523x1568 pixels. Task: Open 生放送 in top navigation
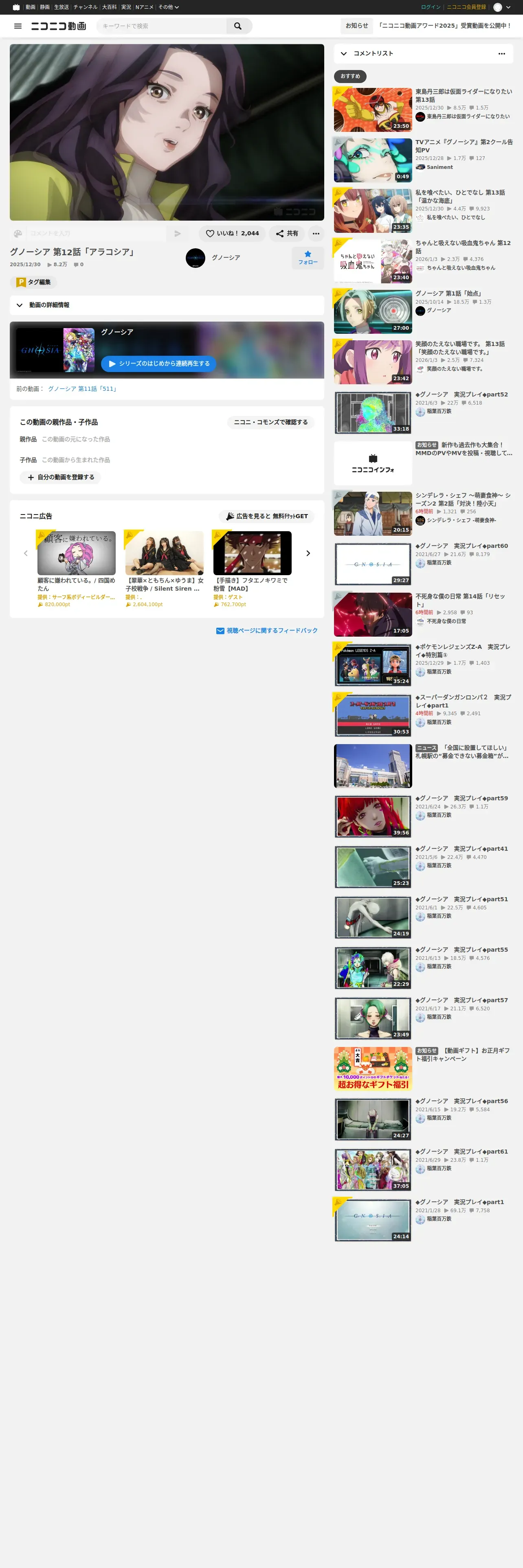pyautogui.click(x=62, y=7)
